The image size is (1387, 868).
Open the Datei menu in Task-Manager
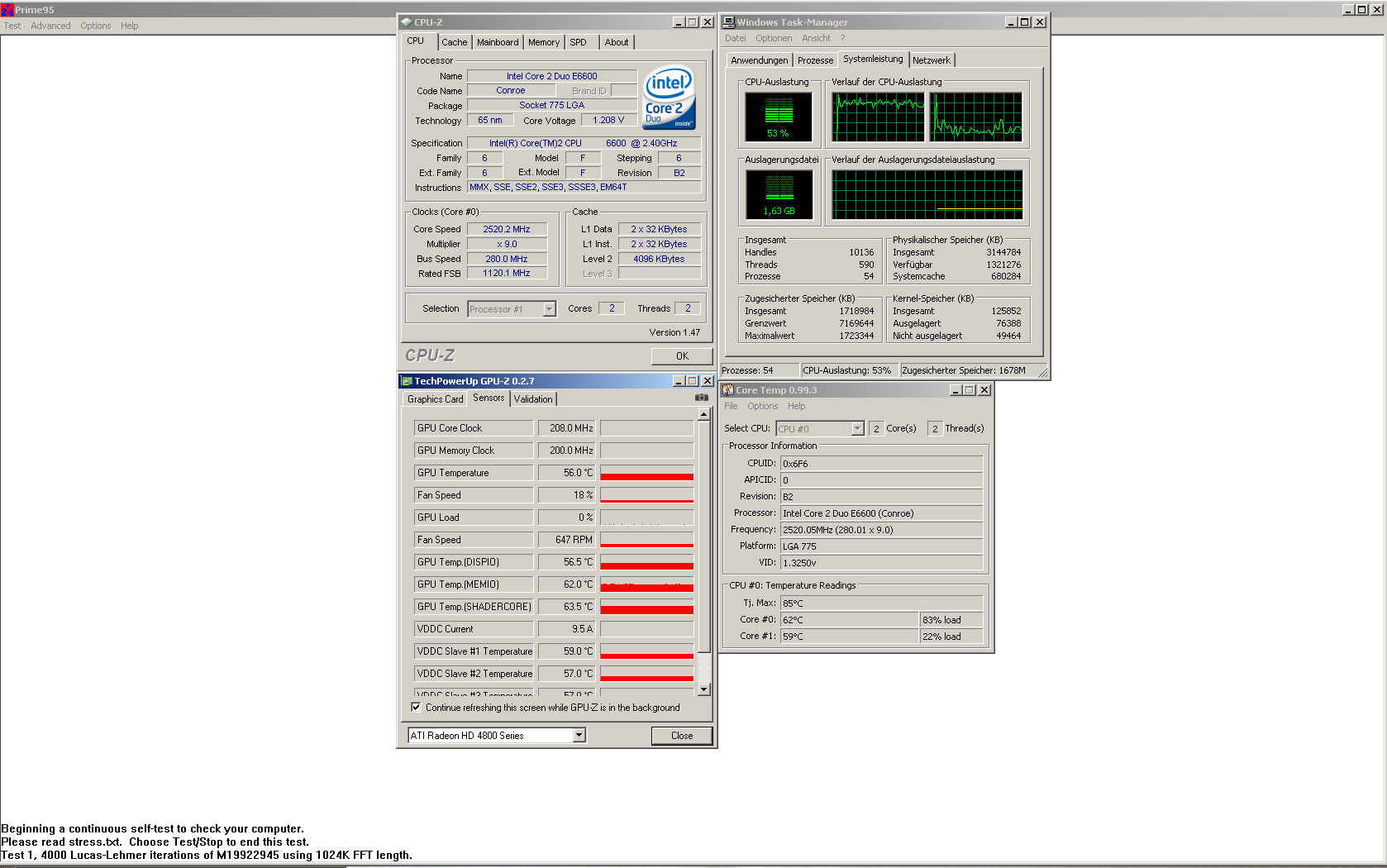point(735,38)
